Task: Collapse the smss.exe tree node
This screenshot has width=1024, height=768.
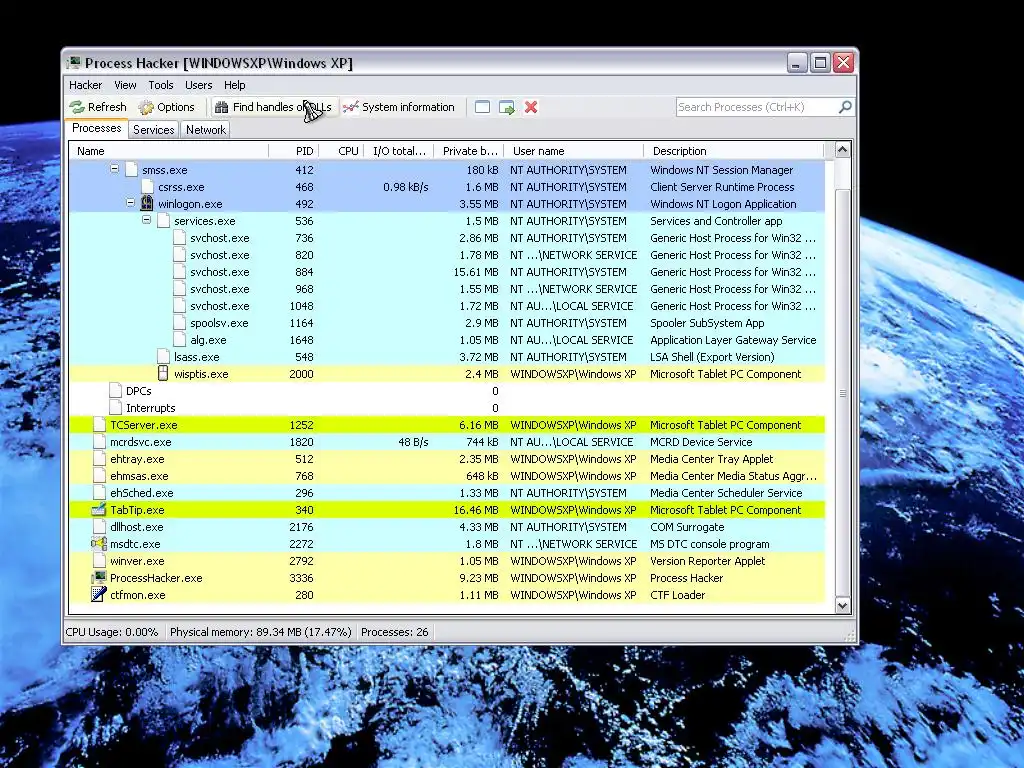Action: pyautogui.click(x=114, y=168)
